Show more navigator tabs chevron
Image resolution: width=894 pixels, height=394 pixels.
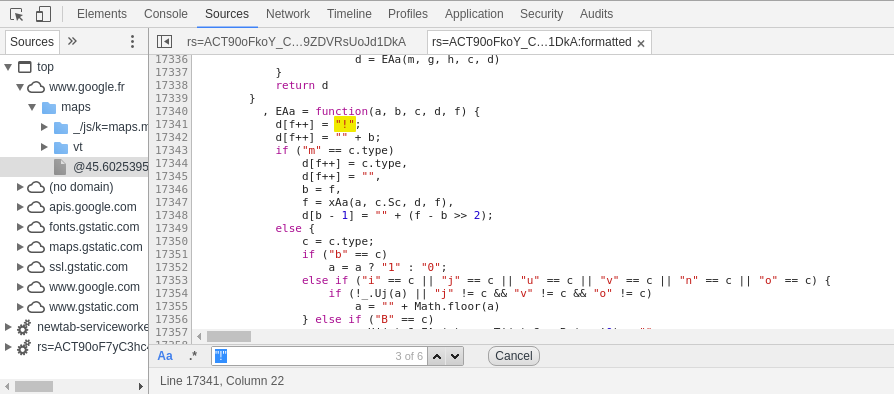72,41
